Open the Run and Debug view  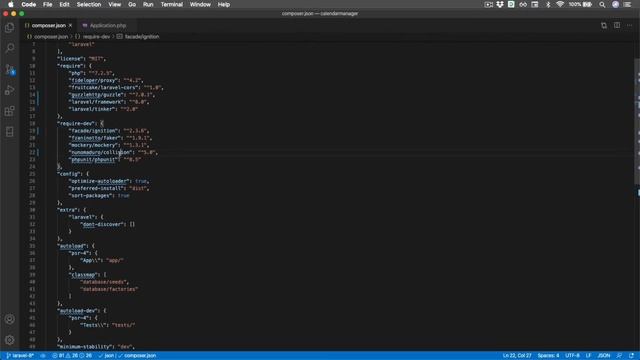[x=10, y=90]
